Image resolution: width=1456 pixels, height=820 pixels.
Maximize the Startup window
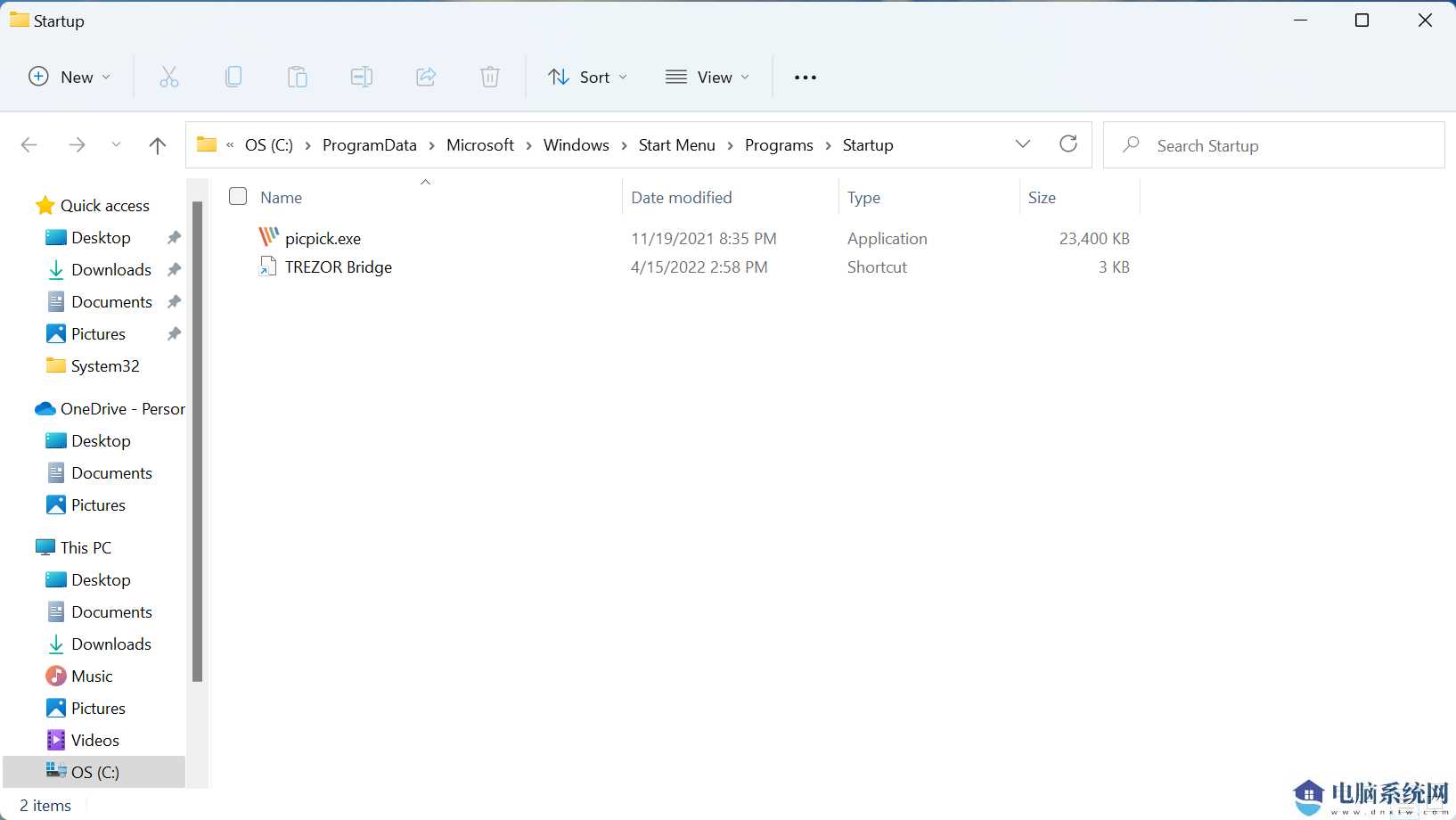pyautogui.click(x=1362, y=20)
